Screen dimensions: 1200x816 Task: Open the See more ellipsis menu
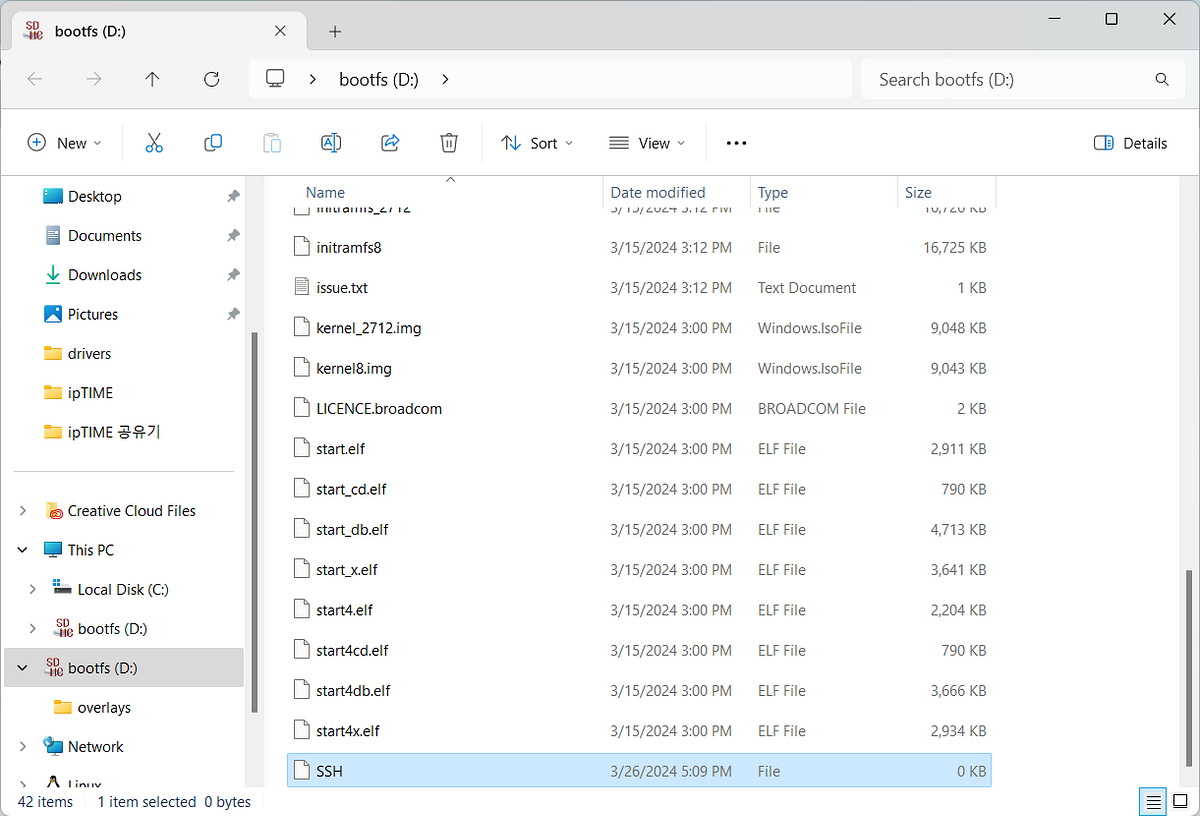pos(736,143)
